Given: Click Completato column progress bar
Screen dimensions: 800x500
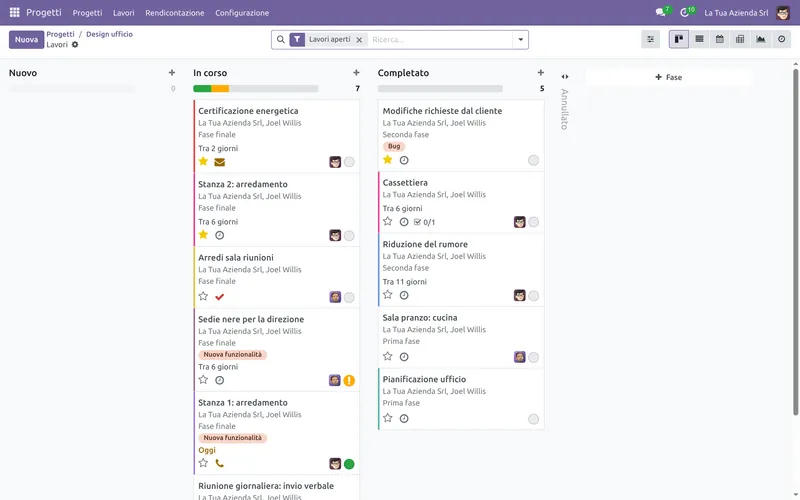Looking at the screenshot, I should (x=440, y=88).
